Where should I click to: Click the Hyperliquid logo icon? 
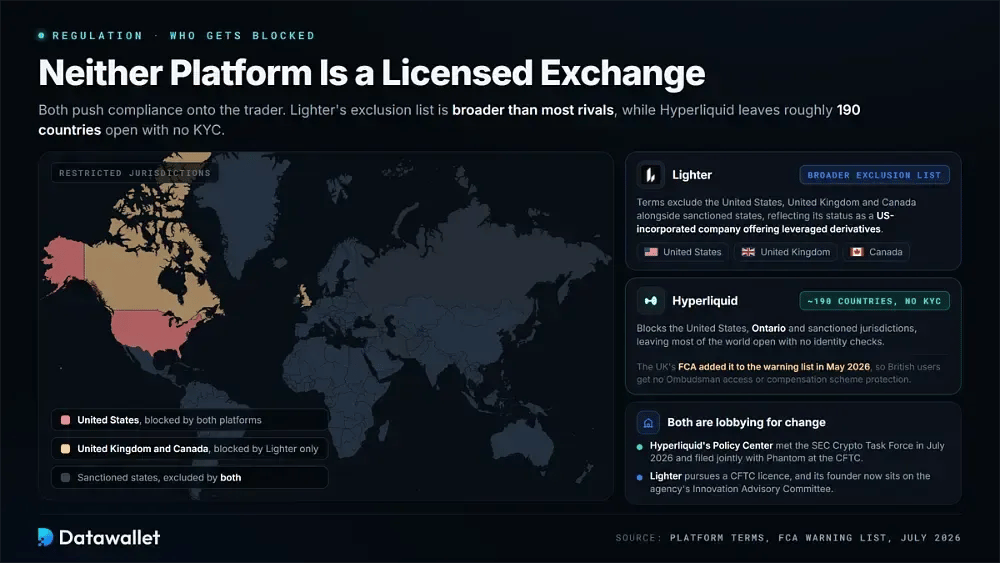[650, 301]
